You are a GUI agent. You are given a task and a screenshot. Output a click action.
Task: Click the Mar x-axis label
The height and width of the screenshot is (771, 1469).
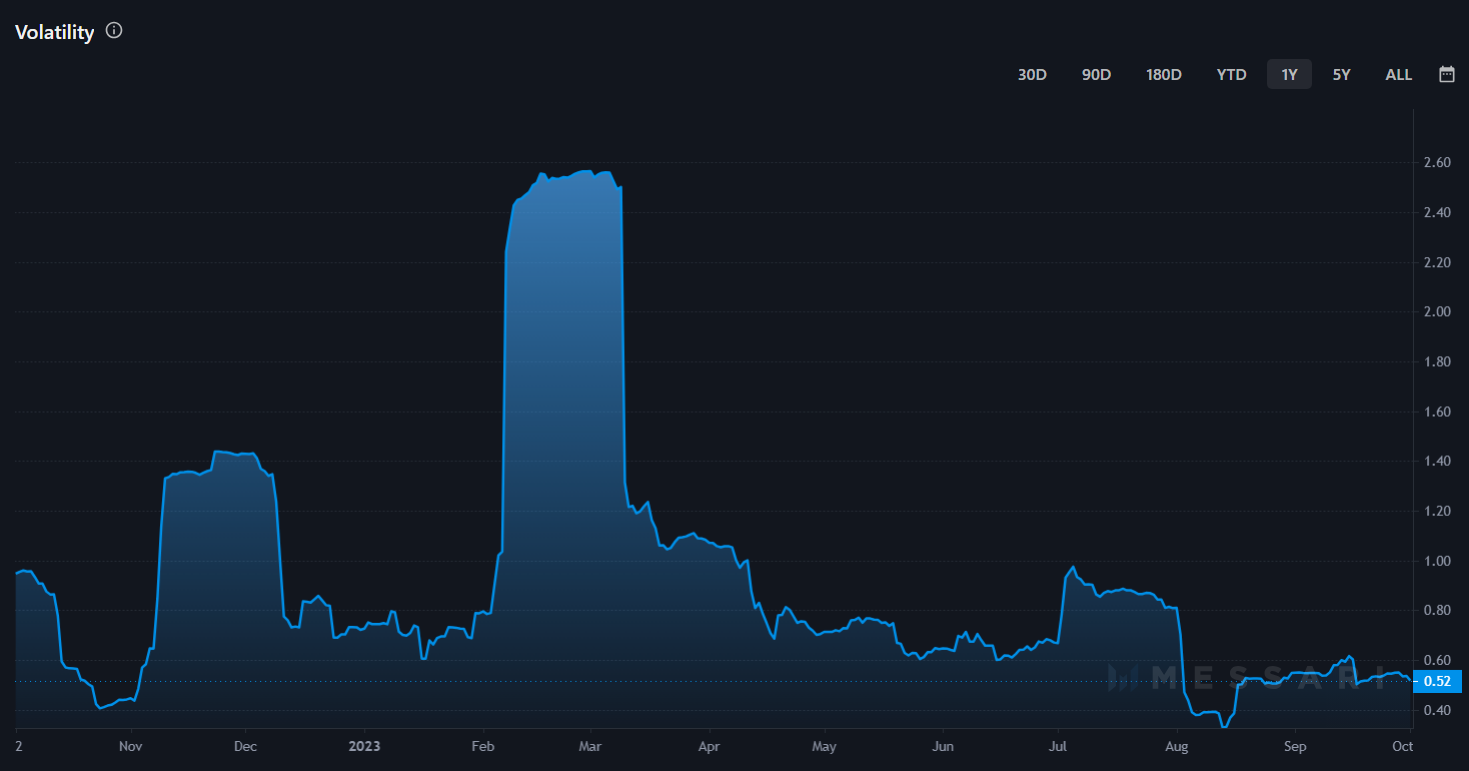[590, 746]
